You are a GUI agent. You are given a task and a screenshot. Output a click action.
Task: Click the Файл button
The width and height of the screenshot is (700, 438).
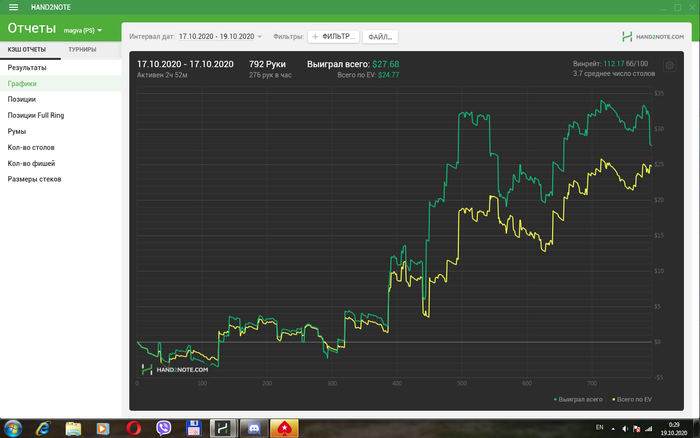click(380, 37)
